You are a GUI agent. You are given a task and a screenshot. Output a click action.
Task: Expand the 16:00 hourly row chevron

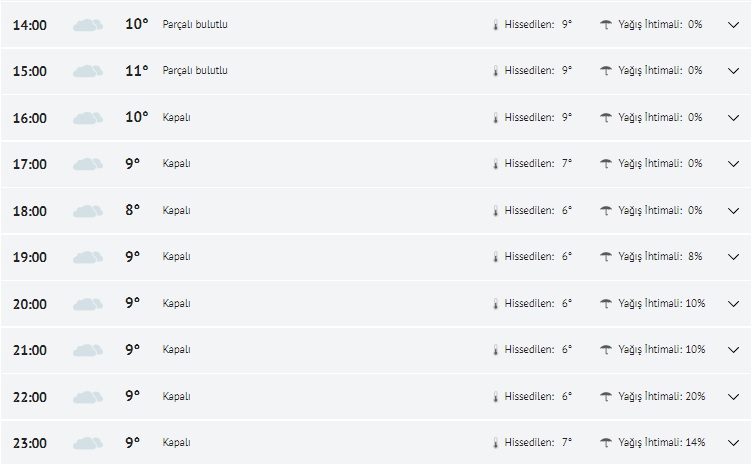pyautogui.click(x=733, y=117)
